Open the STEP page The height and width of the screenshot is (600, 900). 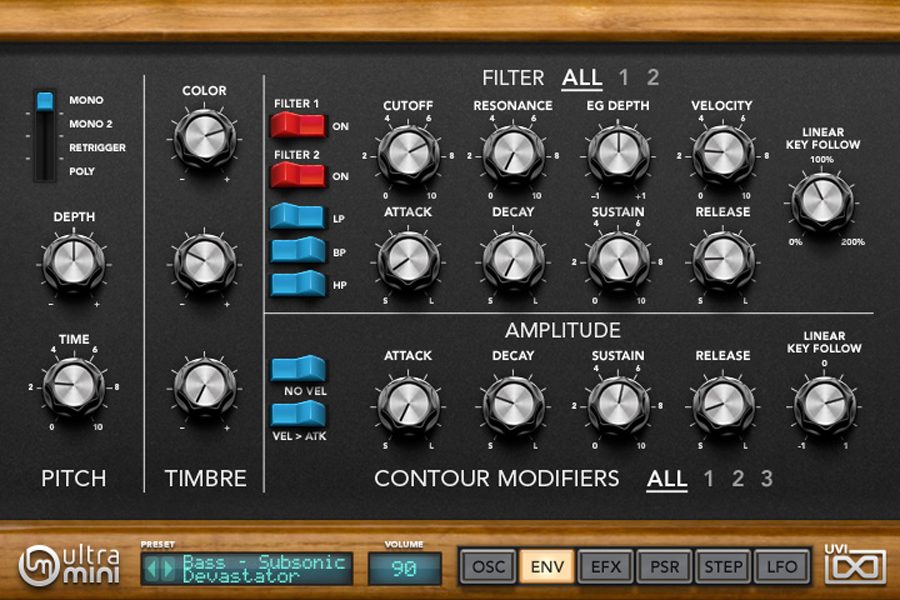click(723, 567)
